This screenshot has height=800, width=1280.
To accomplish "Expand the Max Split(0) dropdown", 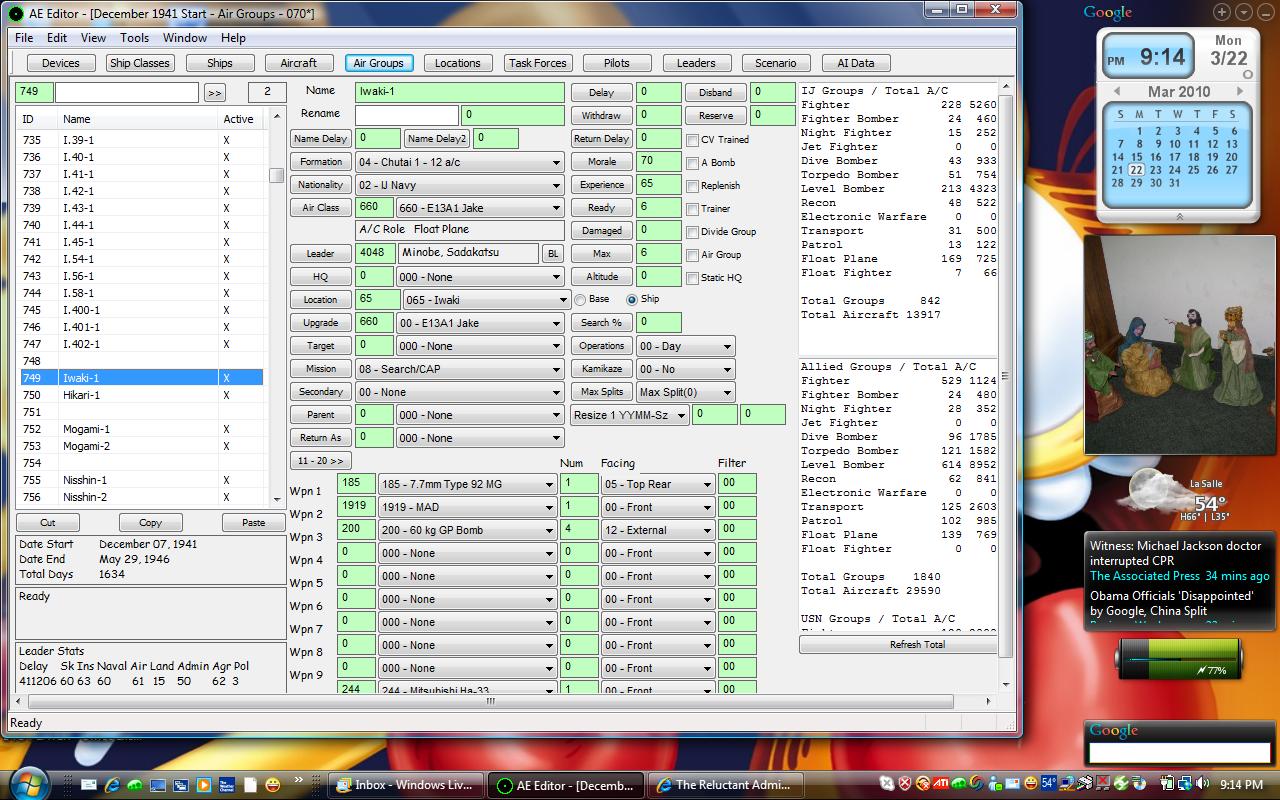I will click(x=685, y=392).
